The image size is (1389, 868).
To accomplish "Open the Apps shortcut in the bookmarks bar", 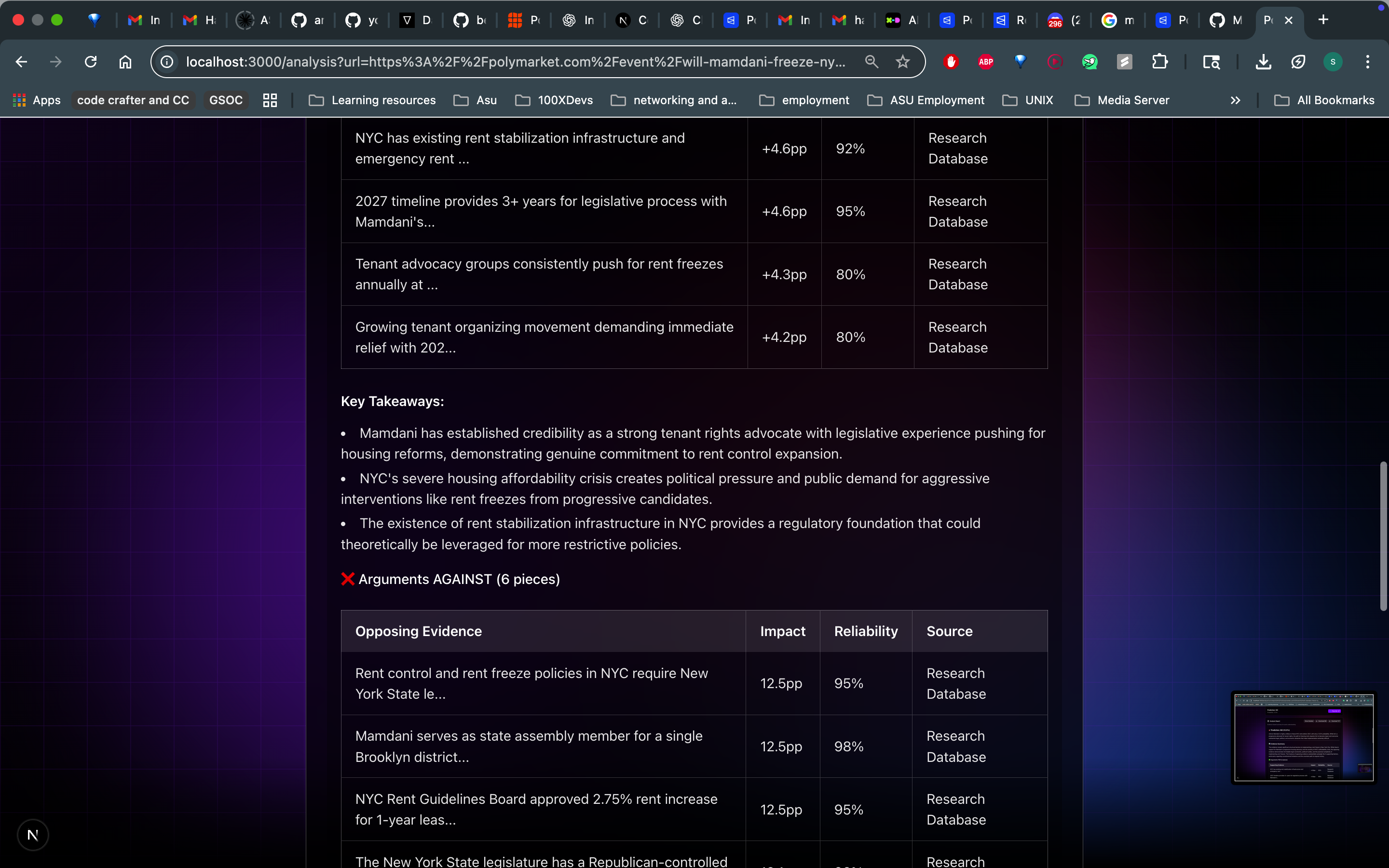I will 37,100.
